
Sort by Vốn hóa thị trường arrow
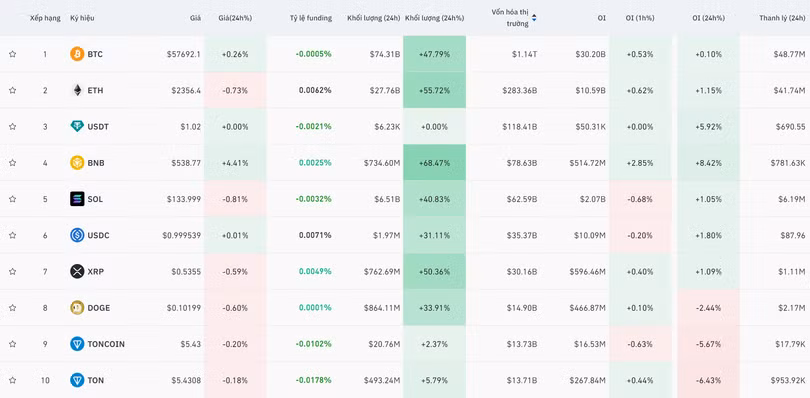tap(534, 18)
